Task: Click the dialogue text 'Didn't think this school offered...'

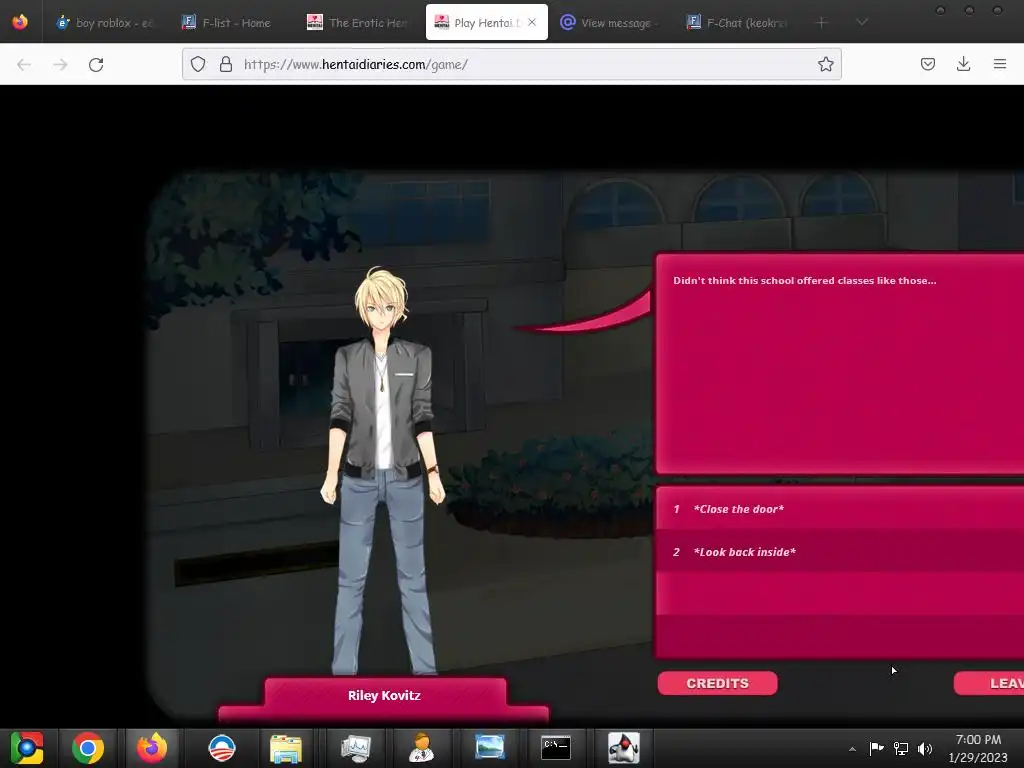Action: [805, 280]
